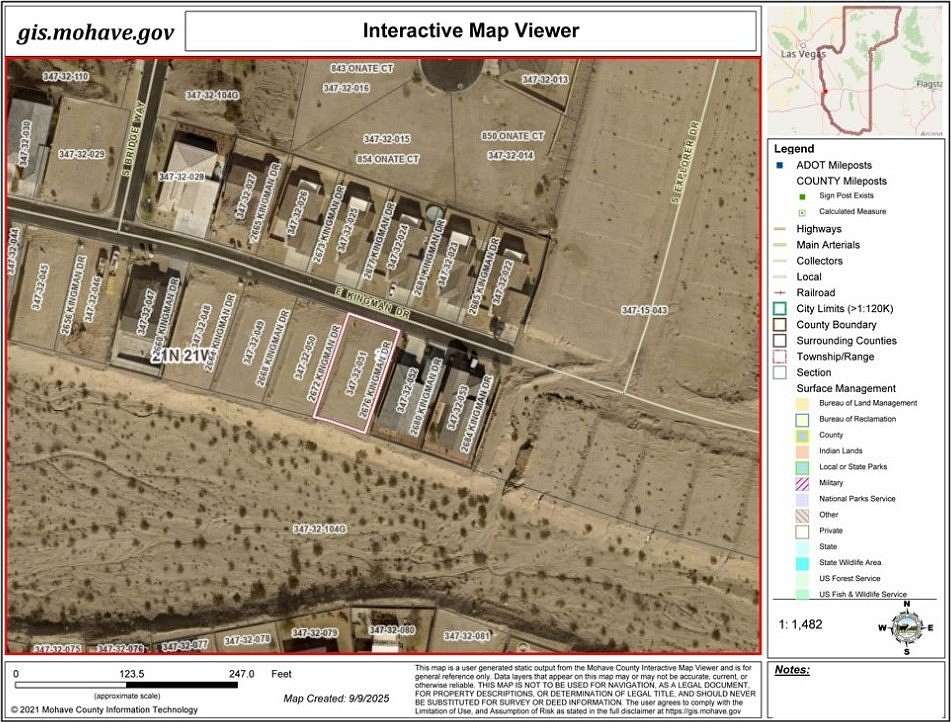Toggle the Township/Range dashed outline swatch
This screenshot has width=951, height=722.
[779, 355]
